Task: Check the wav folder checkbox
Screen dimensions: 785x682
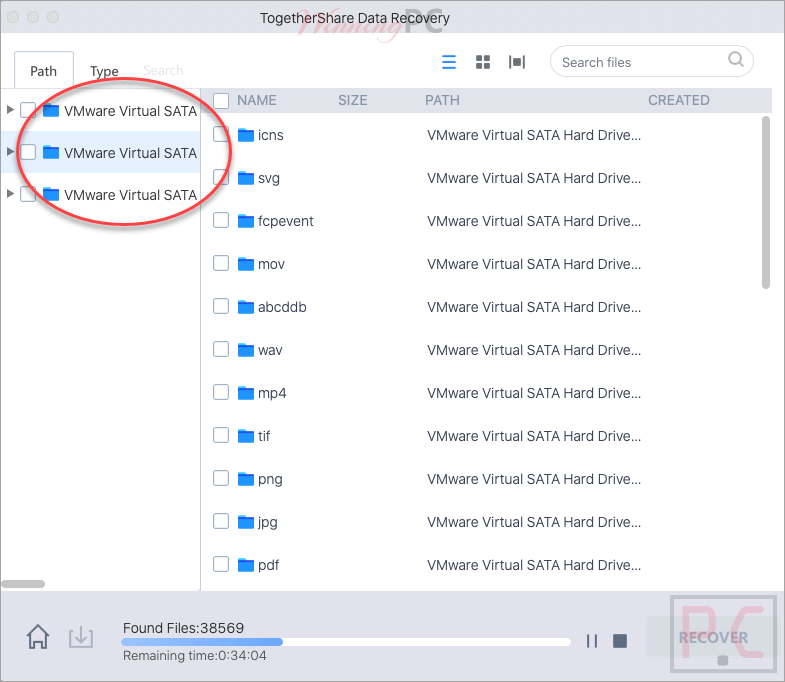Action: (221, 349)
